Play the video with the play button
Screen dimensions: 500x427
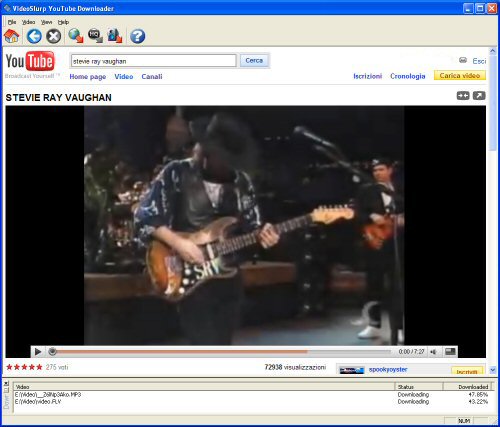coord(38,351)
